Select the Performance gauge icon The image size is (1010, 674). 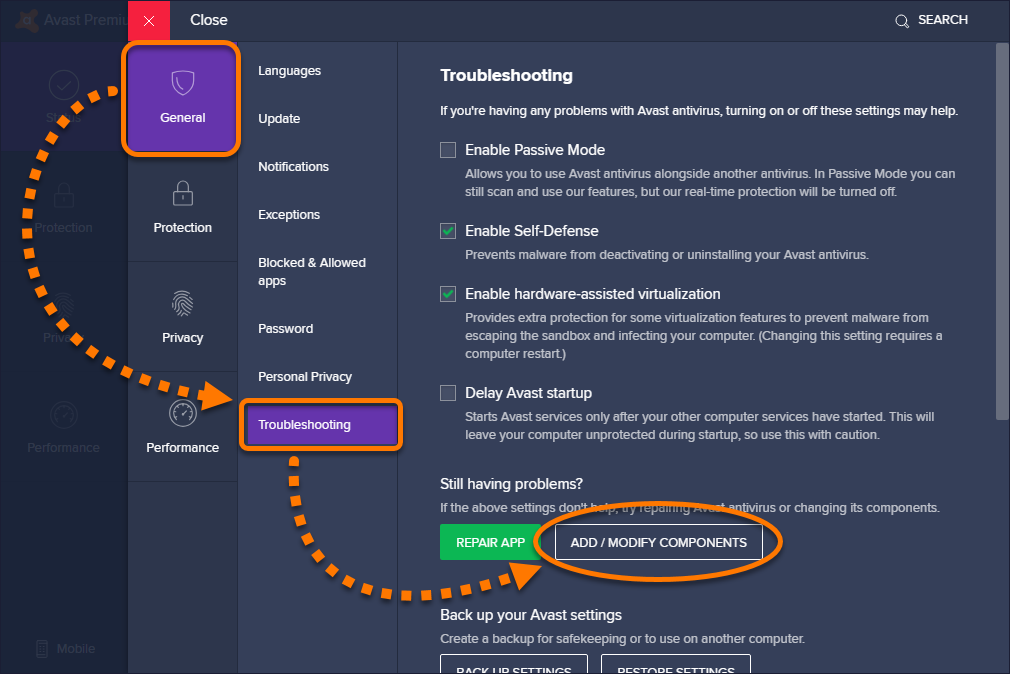click(182, 413)
